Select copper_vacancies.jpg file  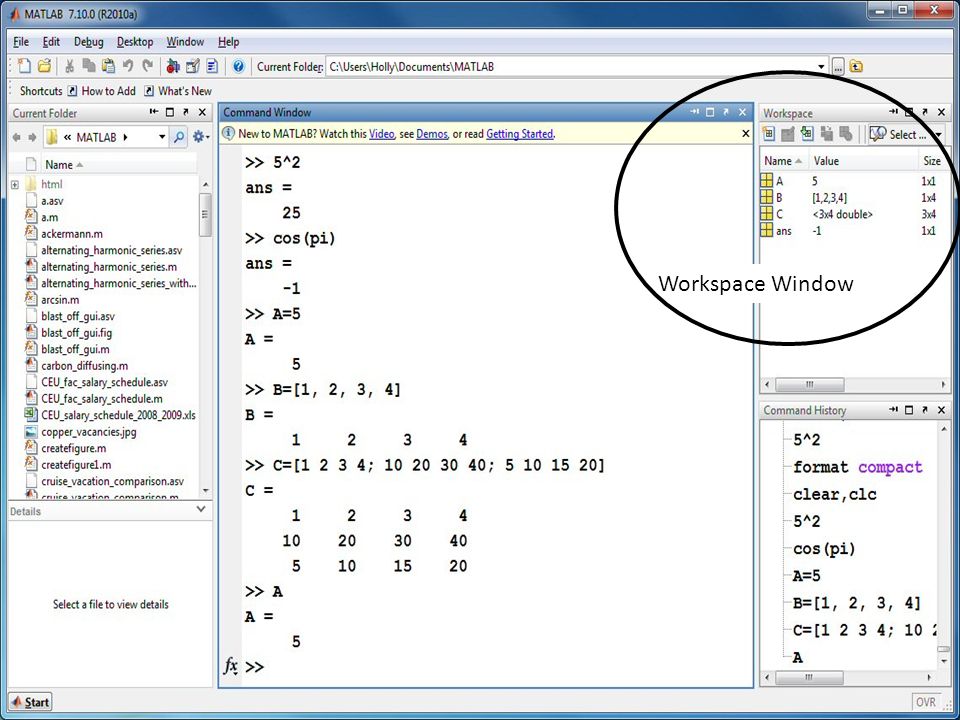(89, 432)
